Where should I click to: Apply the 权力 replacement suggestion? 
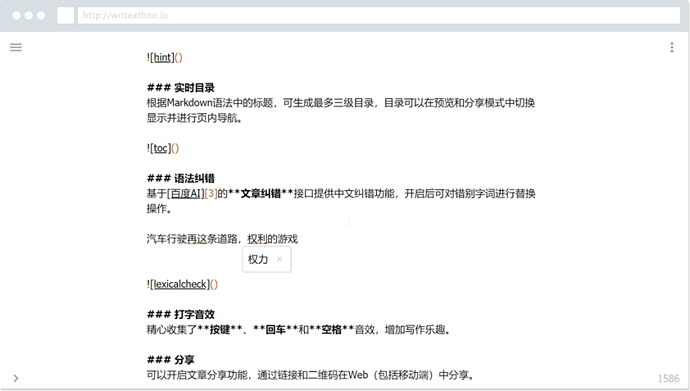[x=258, y=259]
